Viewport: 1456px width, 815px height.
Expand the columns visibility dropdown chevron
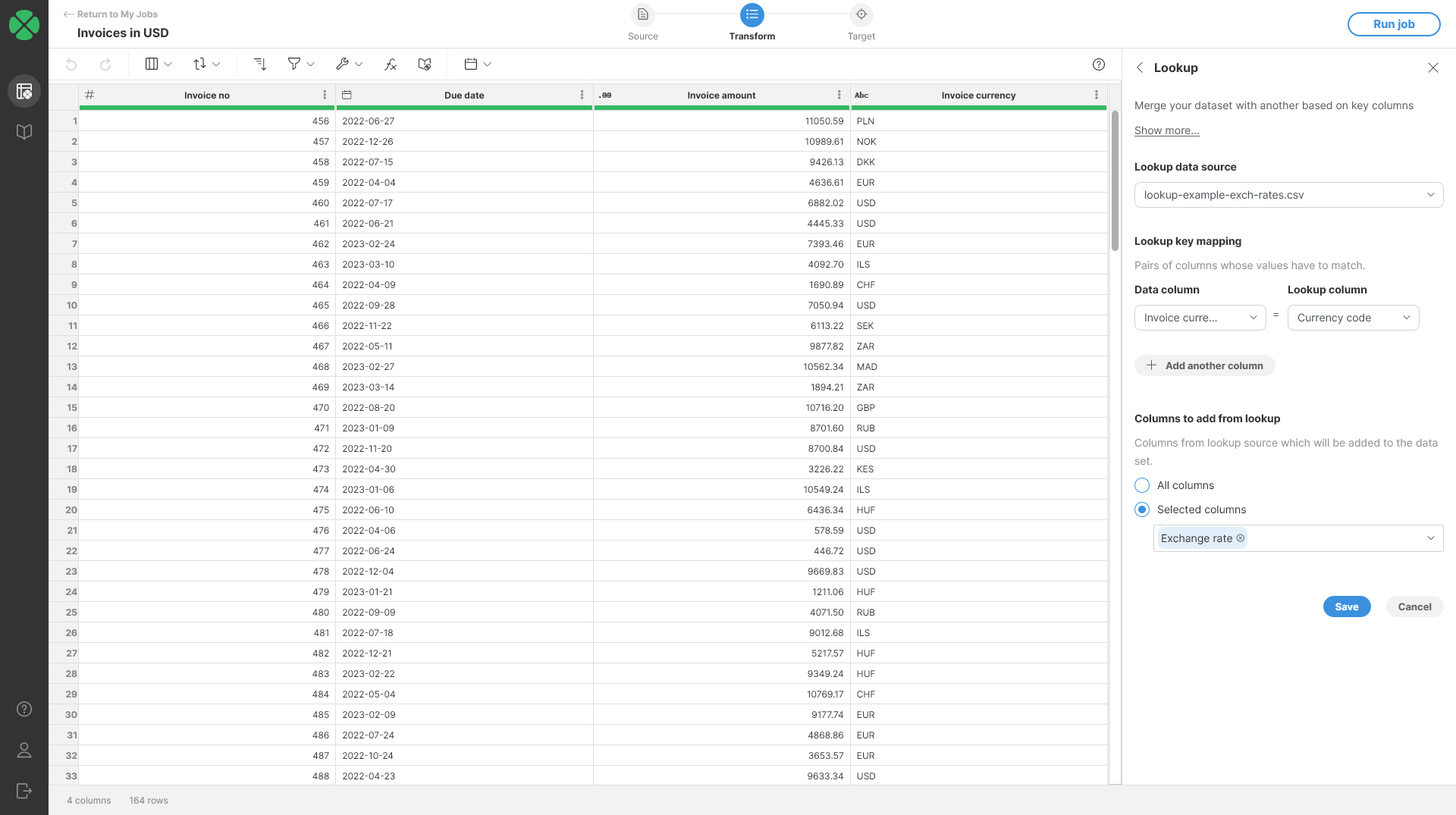[168, 64]
